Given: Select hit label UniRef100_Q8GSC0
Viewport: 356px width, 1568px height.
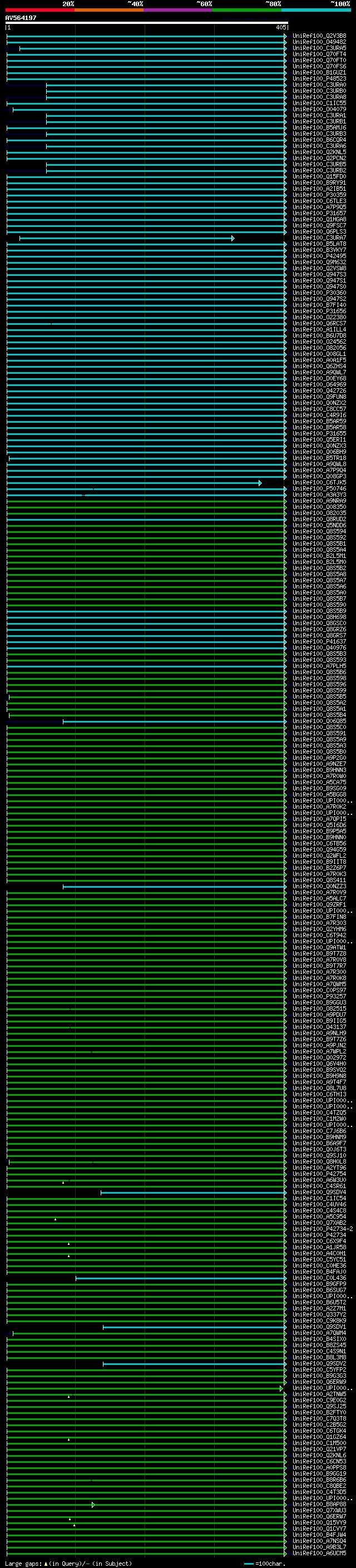Looking at the screenshot, I should tap(319, 624).
